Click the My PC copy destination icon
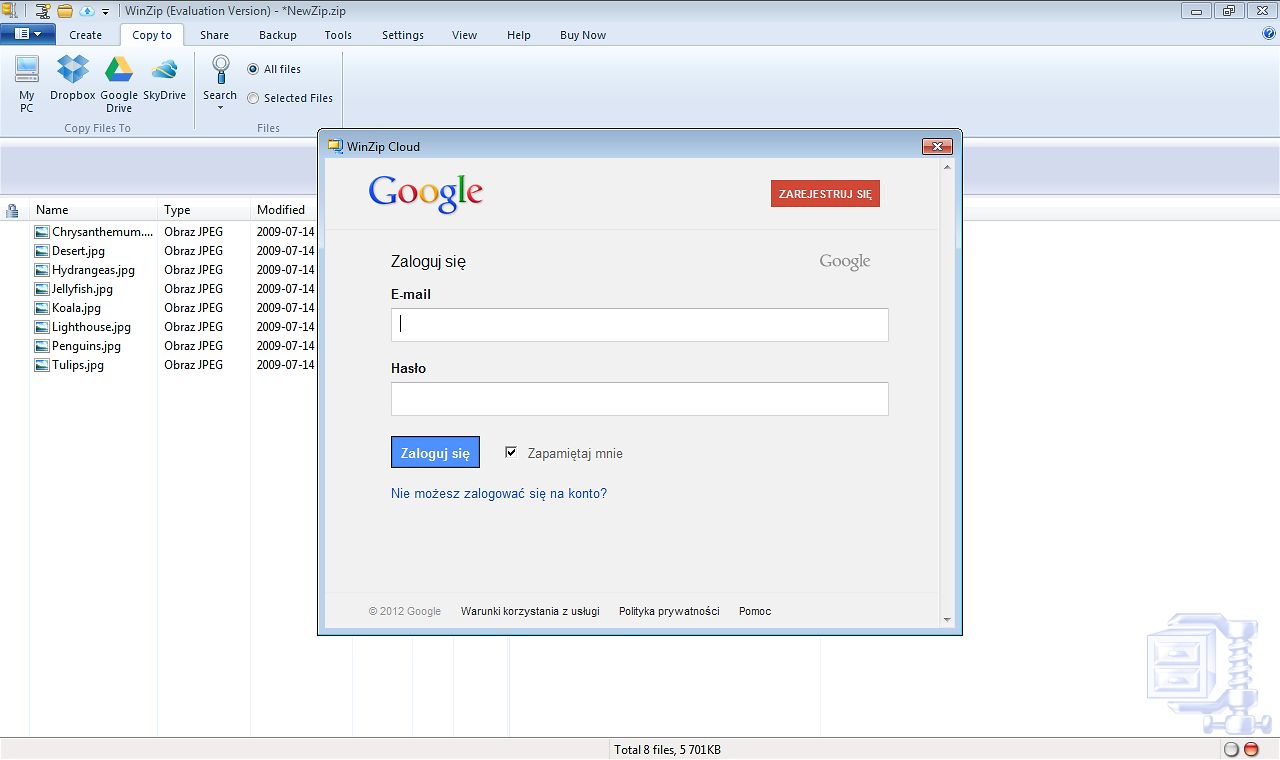Screen dimensions: 1280x760 point(27,70)
